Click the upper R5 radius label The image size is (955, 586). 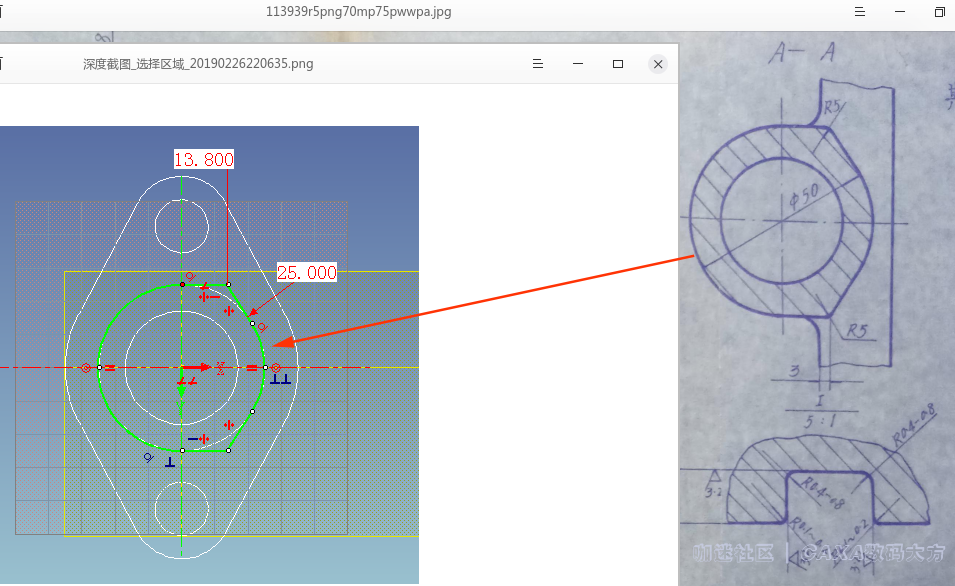(833, 108)
